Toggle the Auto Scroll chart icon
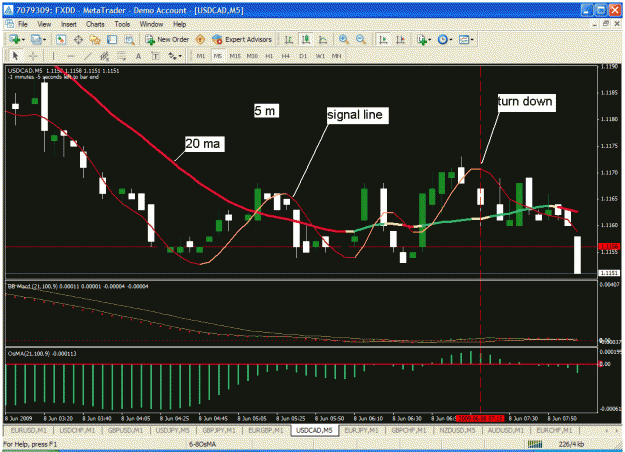This screenshot has width=625, height=452. pyautogui.click(x=383, y=39)
